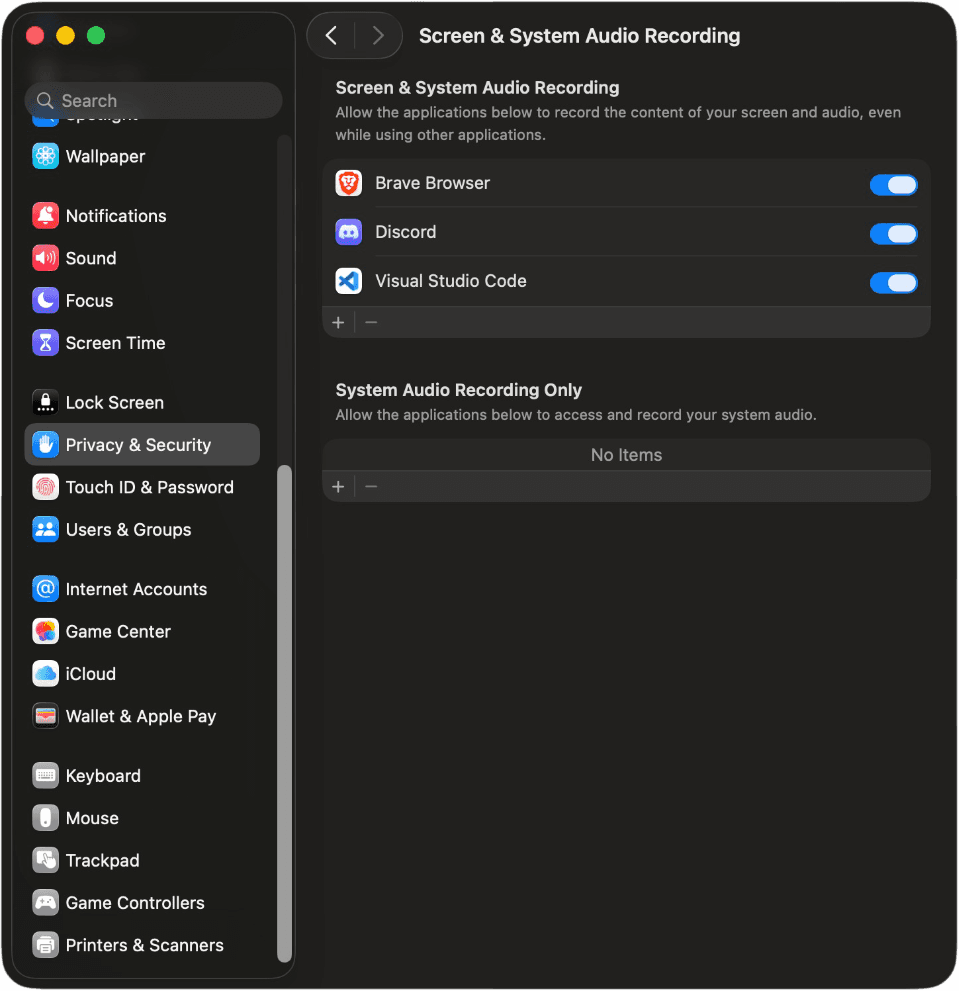Viewport: 959px width, 991px height.
Task: Open the Trackpad icon
Action: (x=46, y=860)
